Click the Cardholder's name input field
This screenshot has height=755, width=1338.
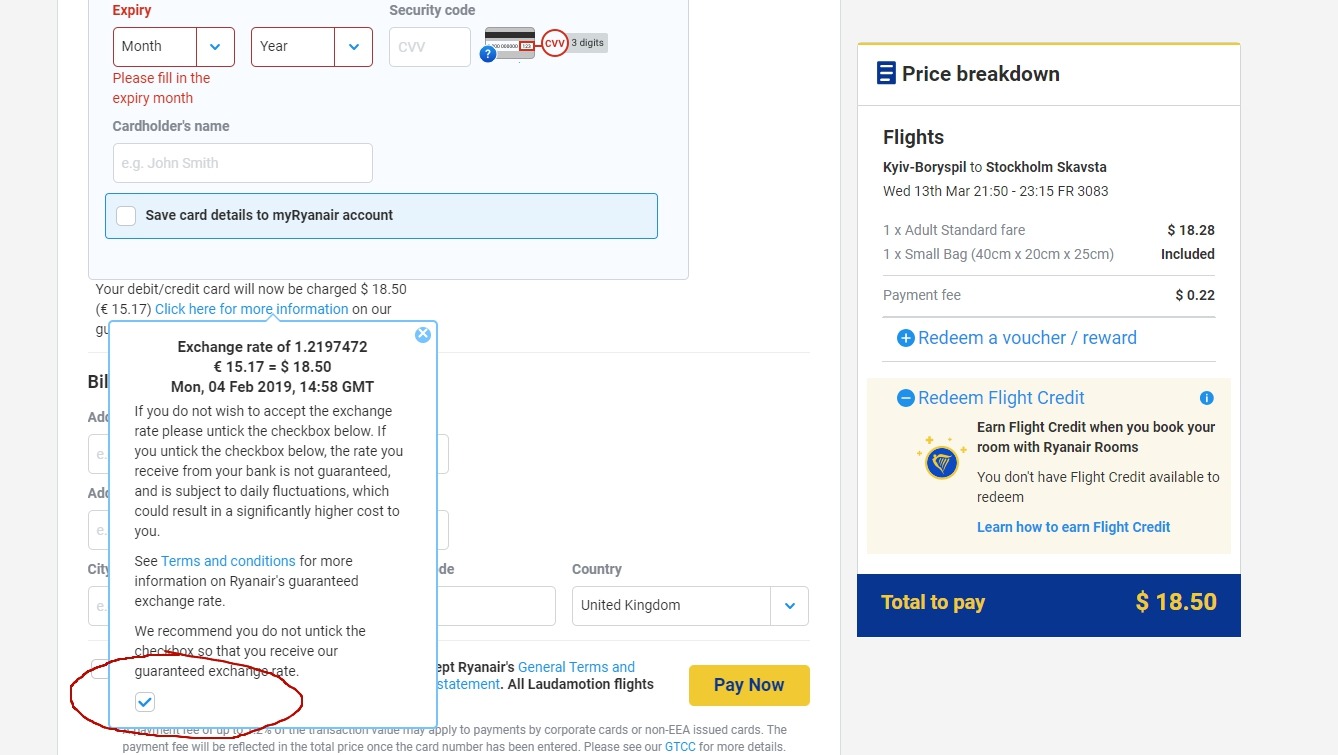(x=243, y=163)
